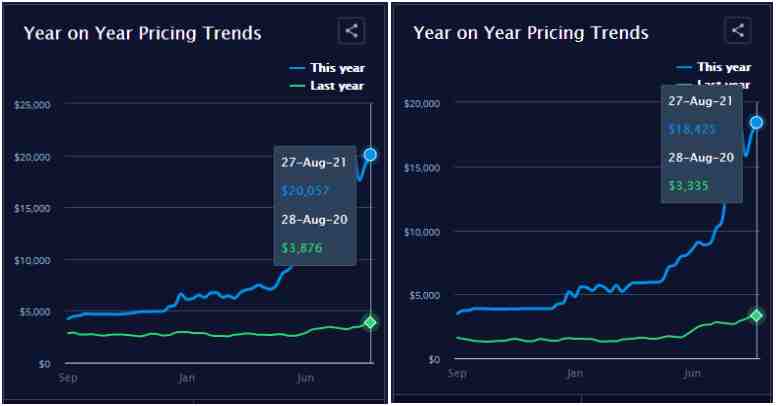This screenshot has width=776, height=406.
Task: Click the Jan label on left chart axis
Action: click(186, 379)
